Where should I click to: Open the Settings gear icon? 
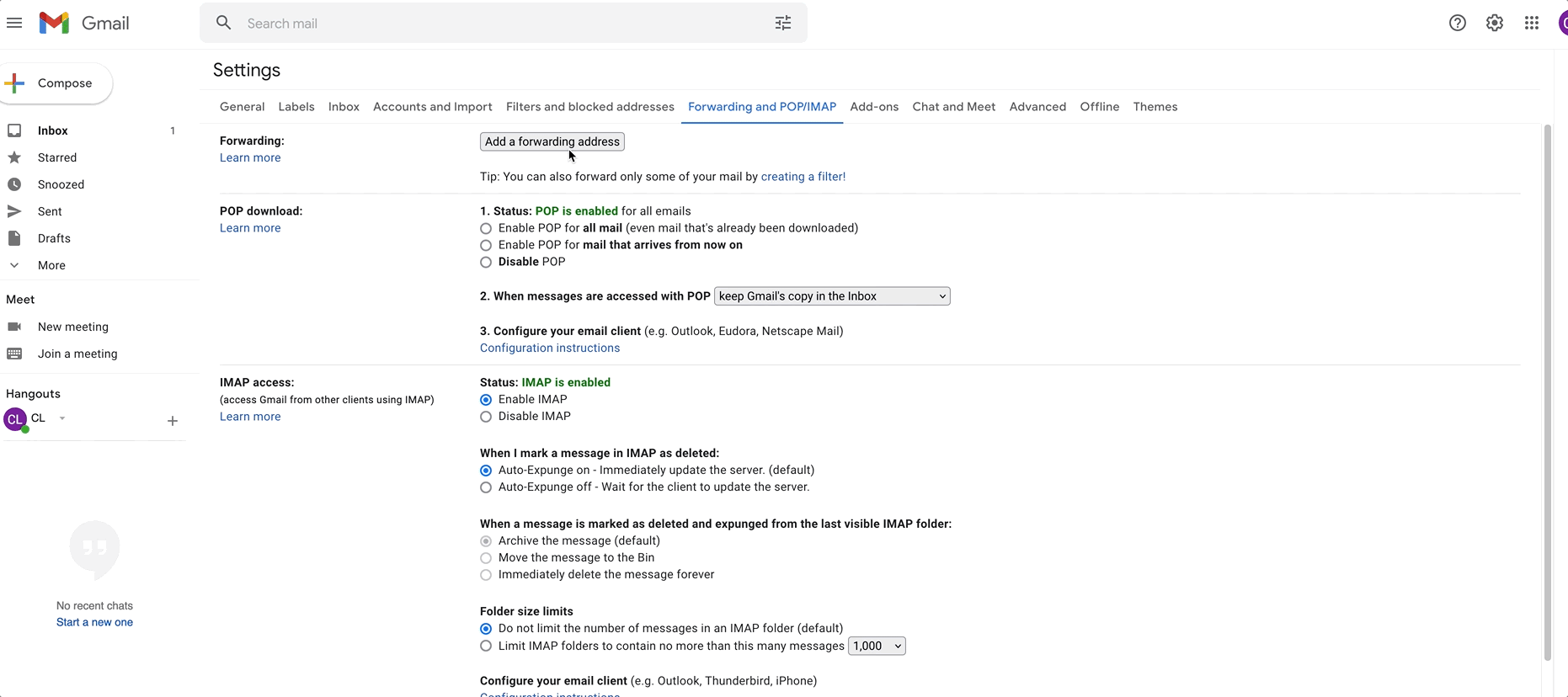[1495, 23]
